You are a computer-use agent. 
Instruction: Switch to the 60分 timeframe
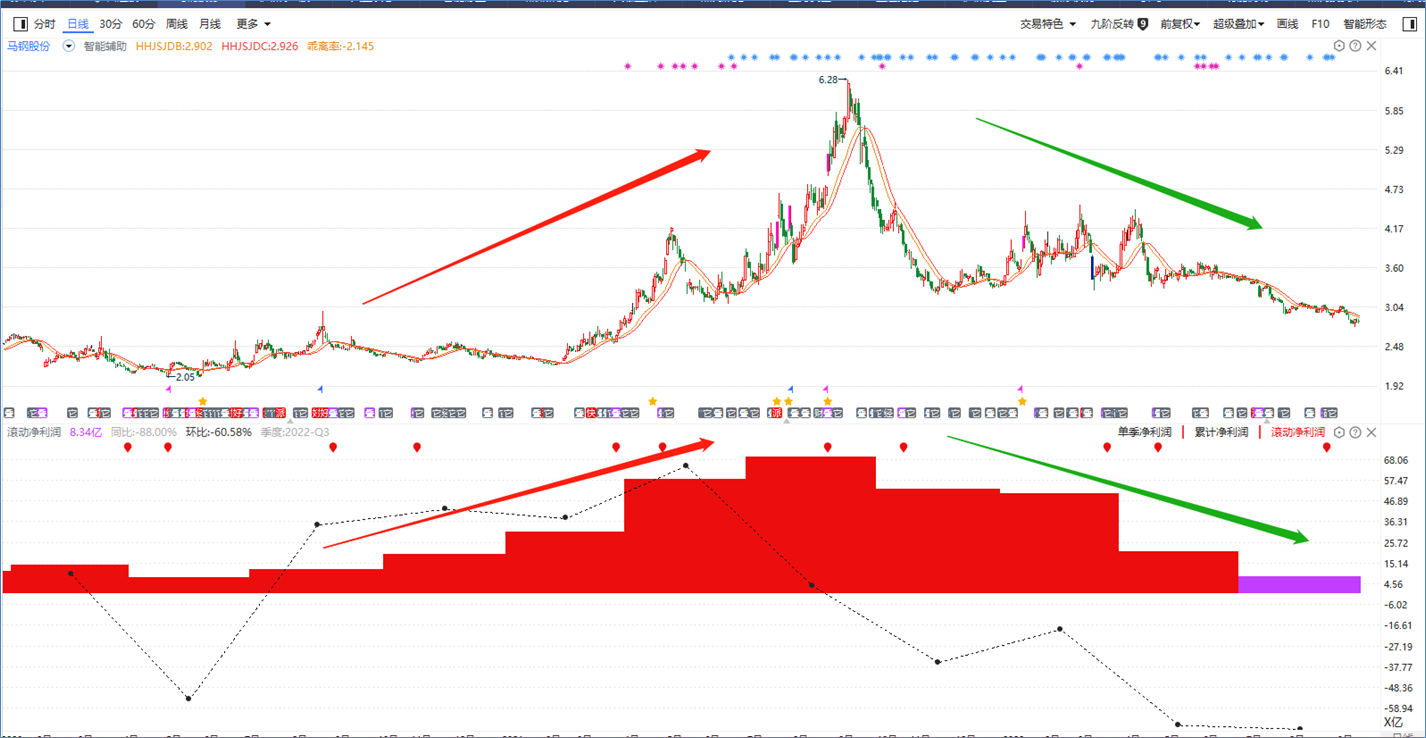144,24
